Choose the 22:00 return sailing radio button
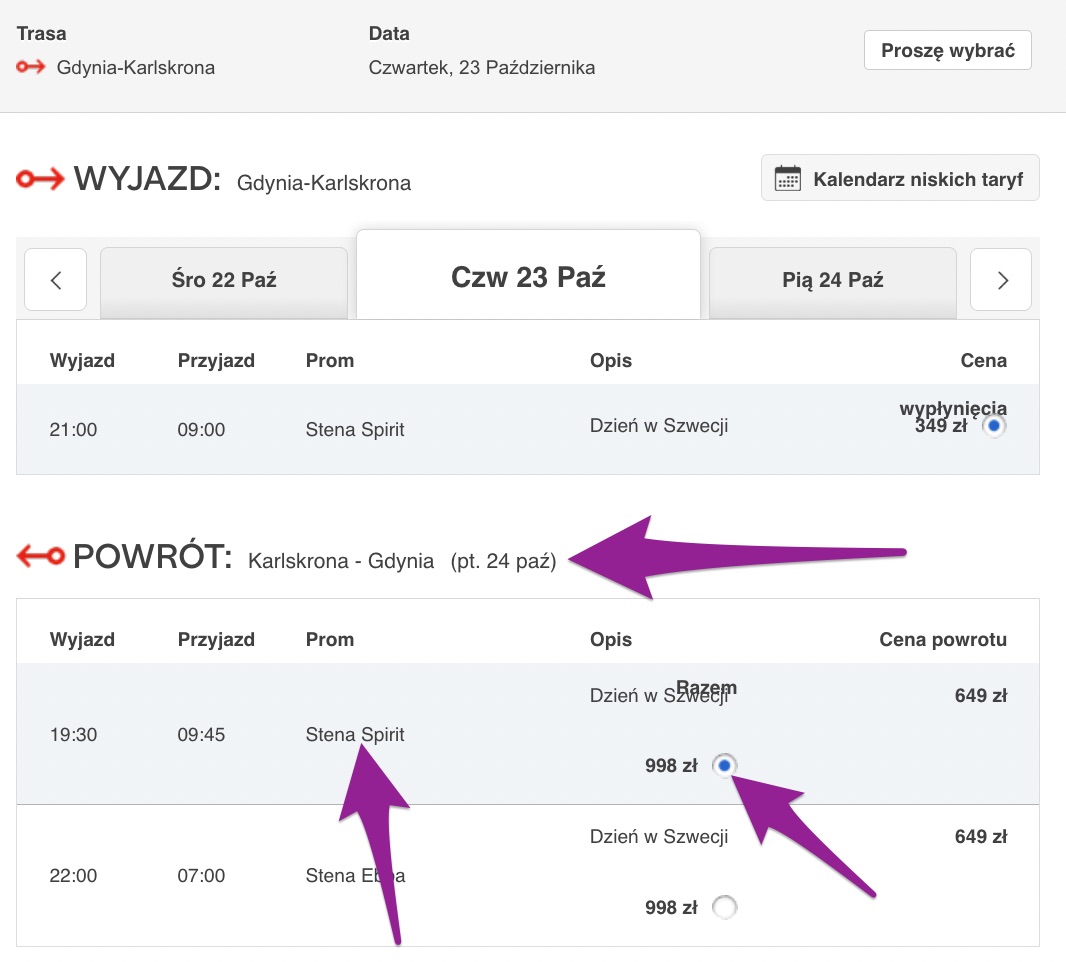The width and height of the screenshot is (1066, 962). (x=725, y=907)
